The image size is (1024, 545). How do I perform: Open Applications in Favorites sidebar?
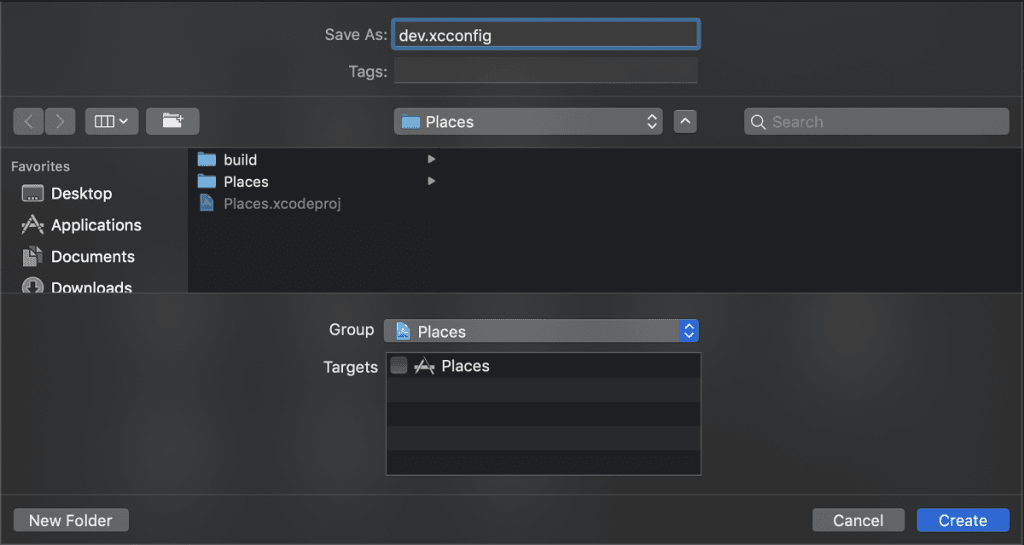click(96, 225)
